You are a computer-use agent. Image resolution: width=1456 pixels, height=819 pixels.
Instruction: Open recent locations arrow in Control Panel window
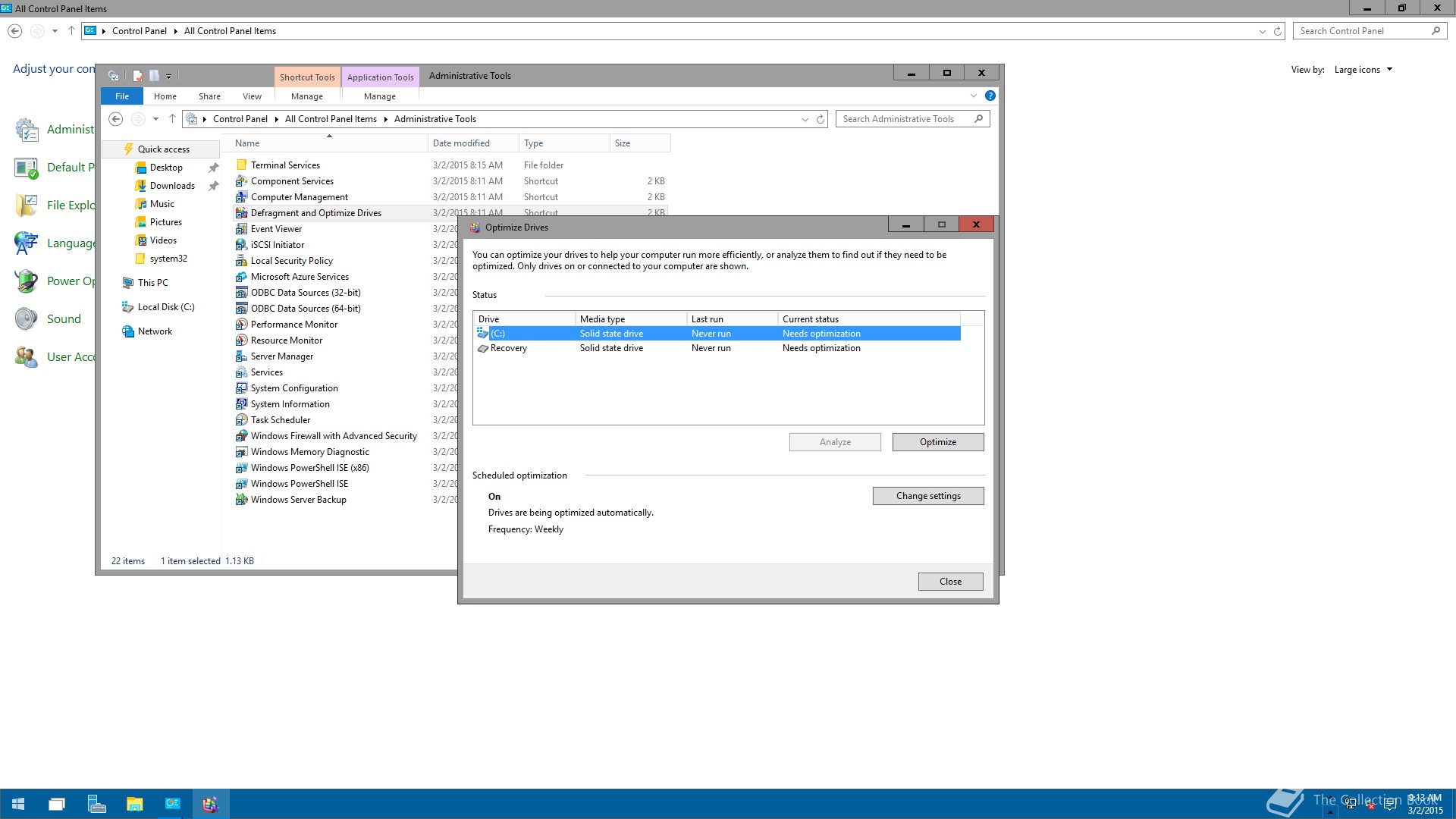click(x=55, y=31)
